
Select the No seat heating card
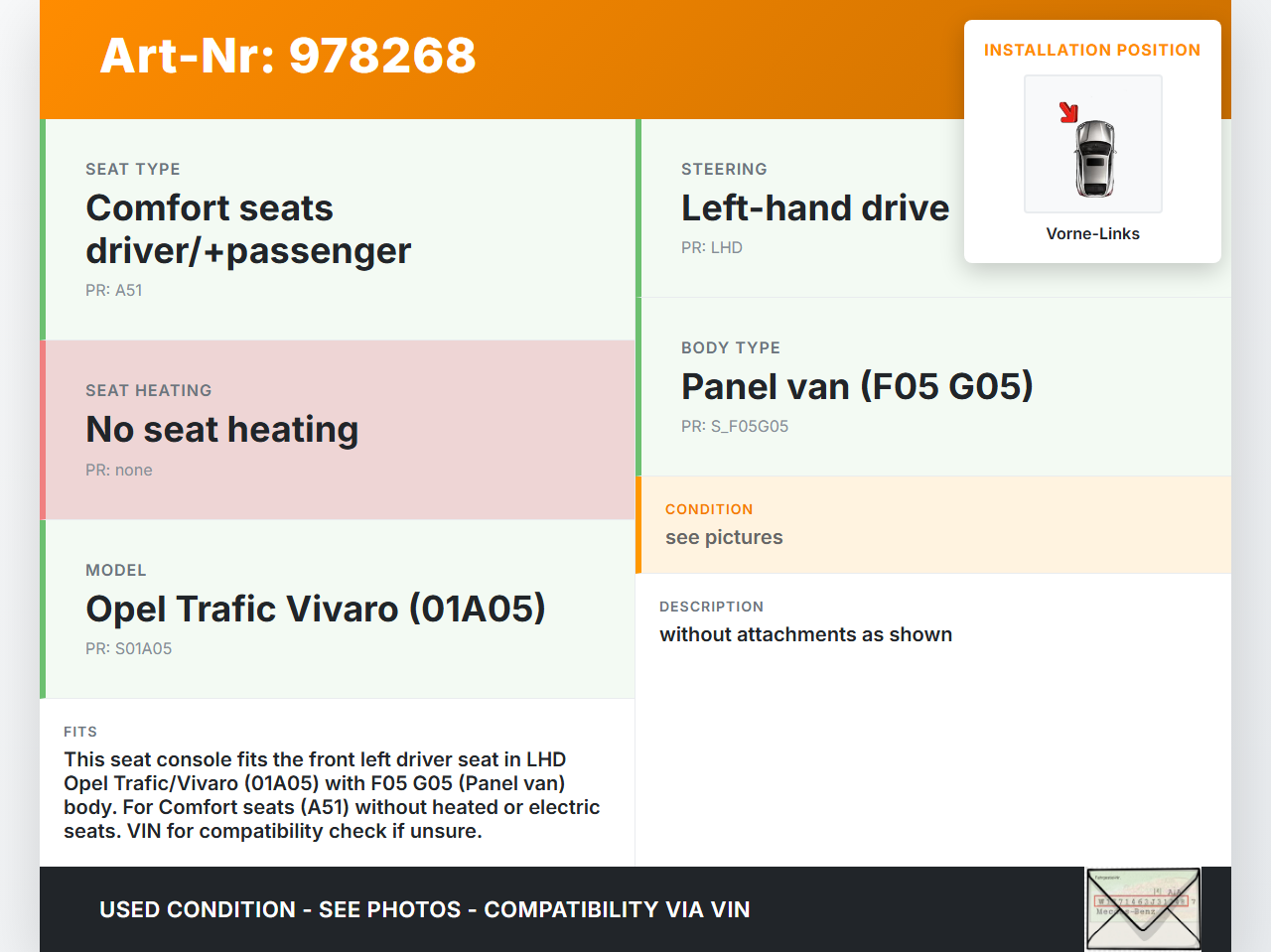338,430
